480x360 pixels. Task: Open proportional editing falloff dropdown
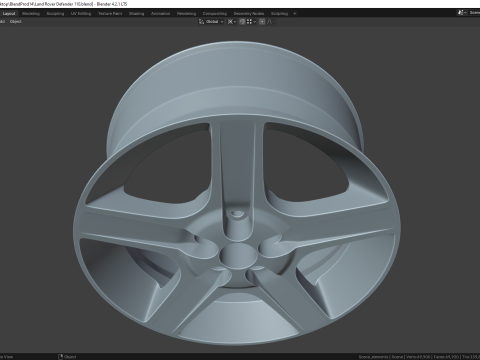[x=271, y=22]
